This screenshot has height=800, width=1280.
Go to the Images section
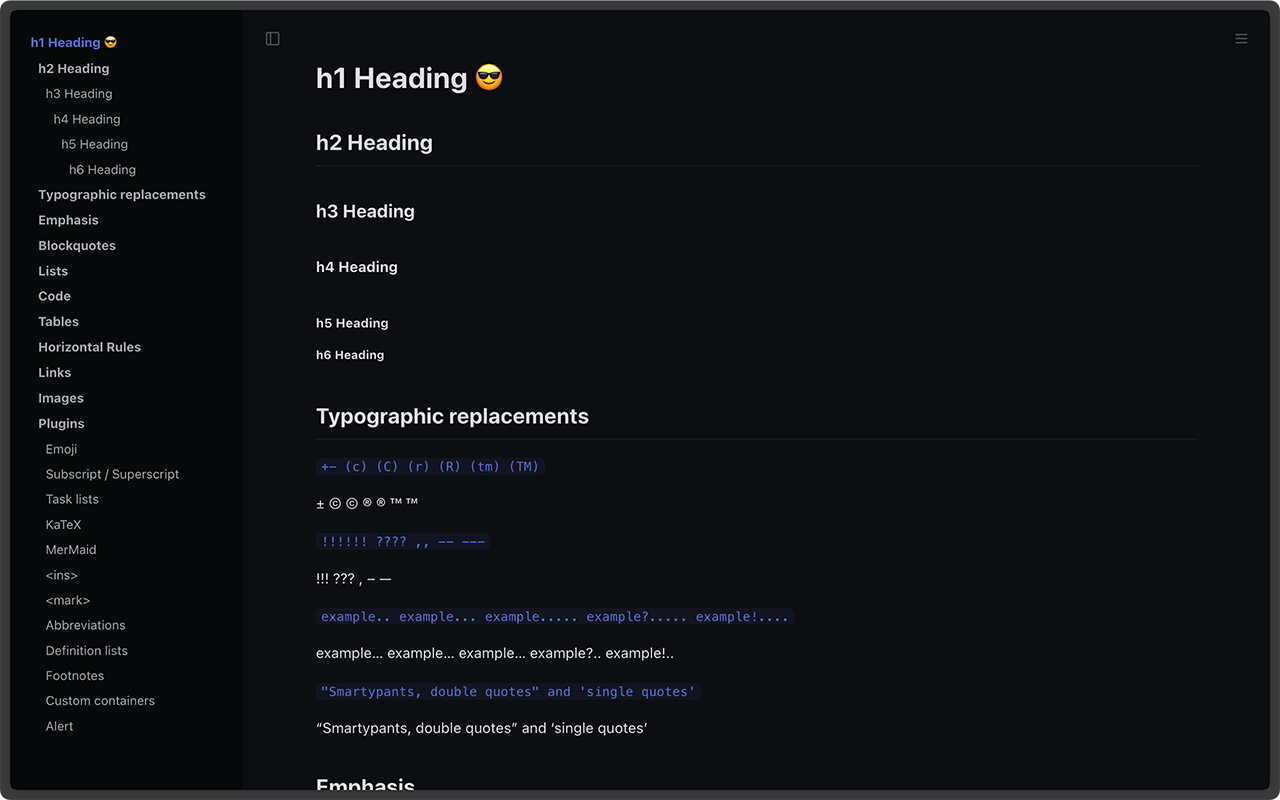coord(61,397)
